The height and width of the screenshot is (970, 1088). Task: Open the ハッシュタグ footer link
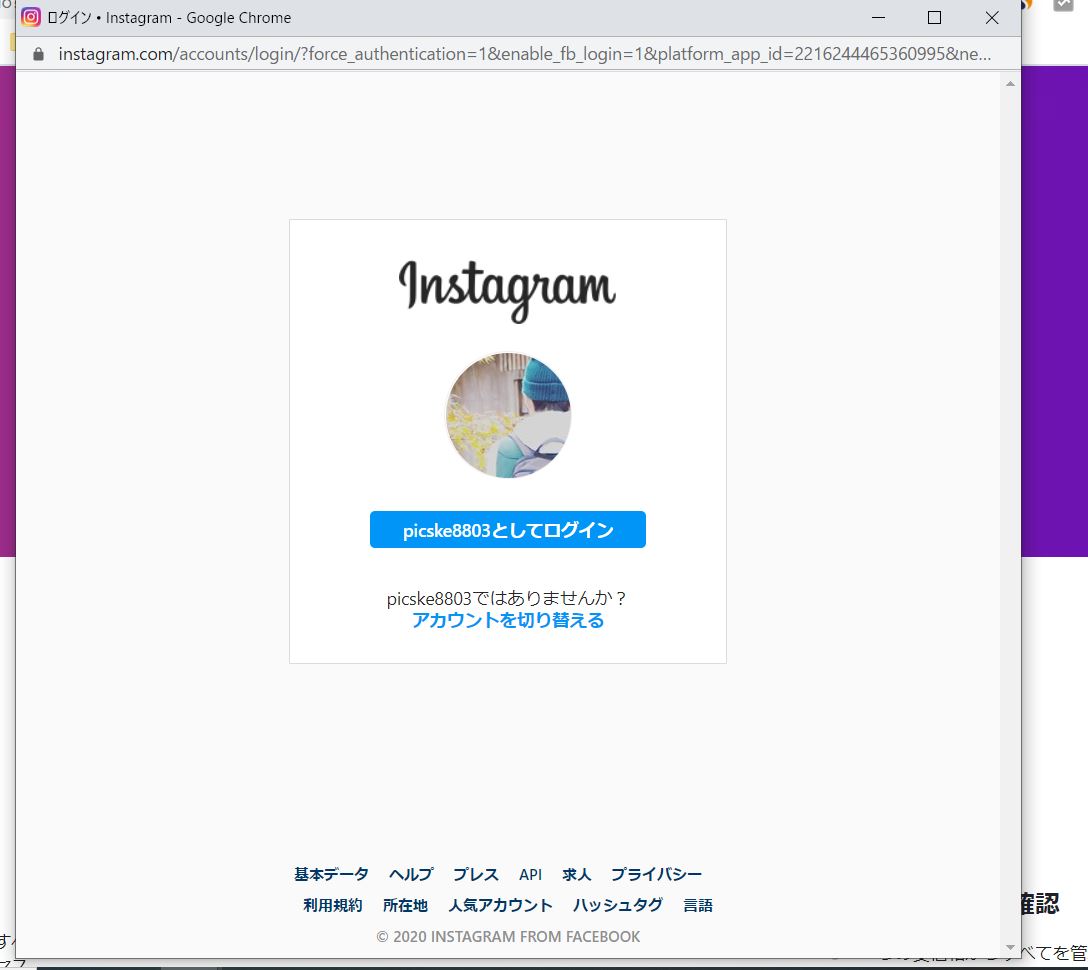point(618,905)
